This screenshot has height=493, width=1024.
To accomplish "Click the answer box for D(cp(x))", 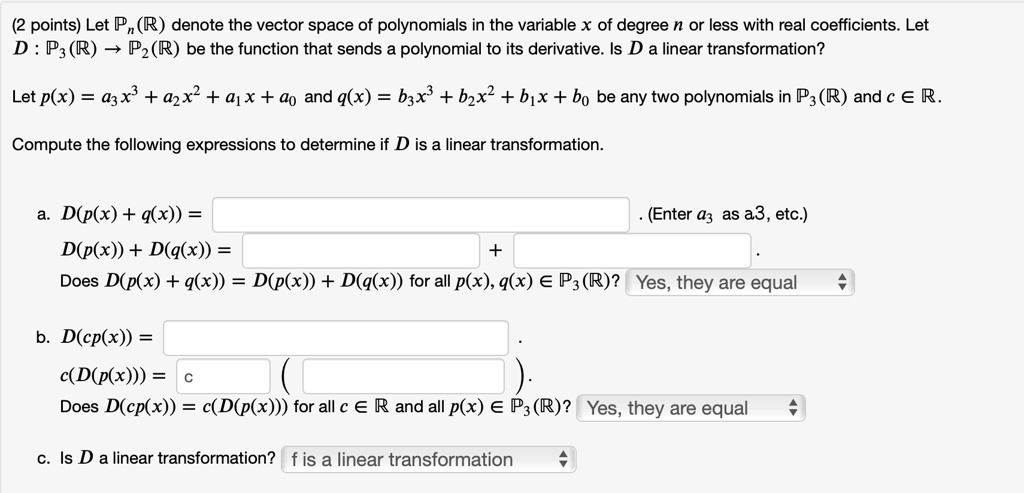I will (336, 337).
